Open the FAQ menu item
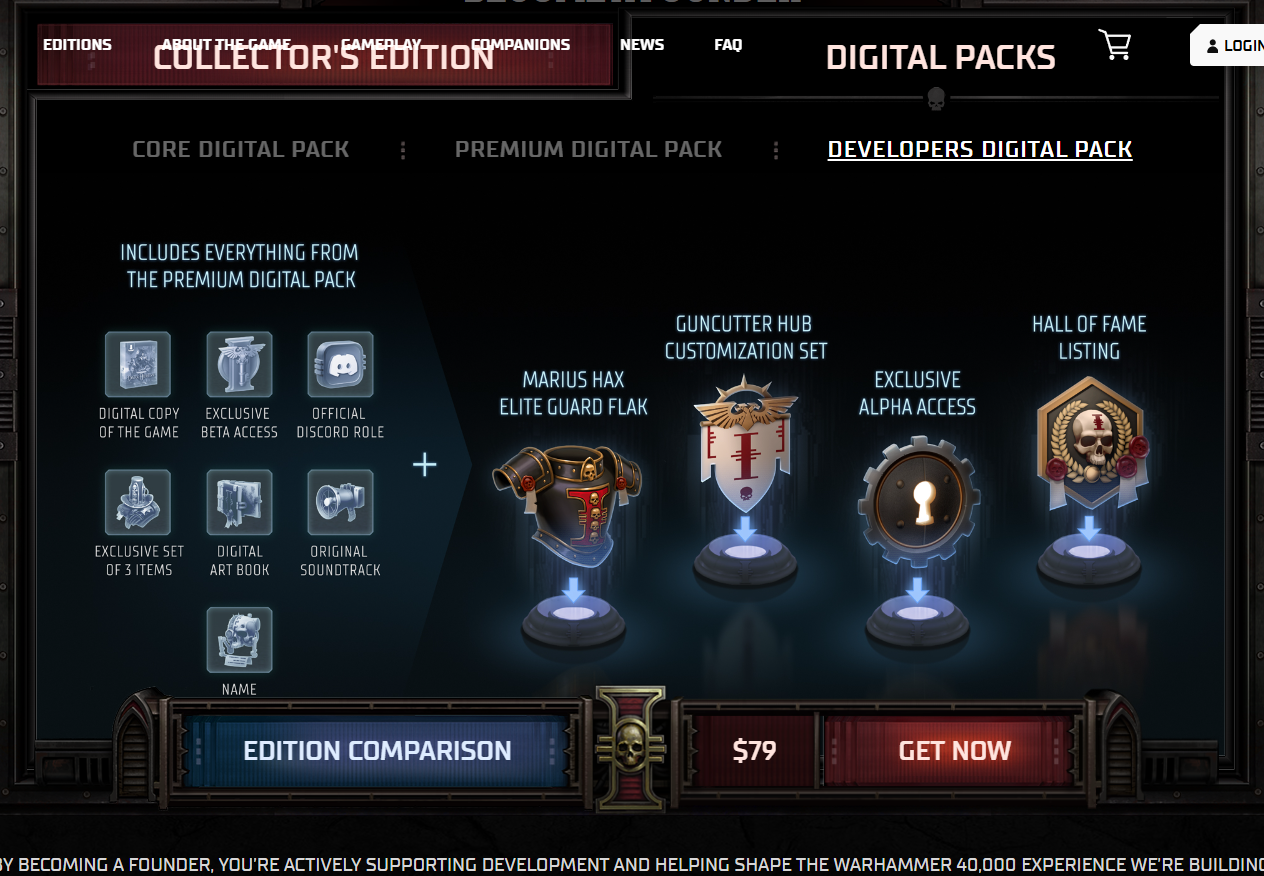Screen dimensions: 1264x876 click(x=728, y=45)
